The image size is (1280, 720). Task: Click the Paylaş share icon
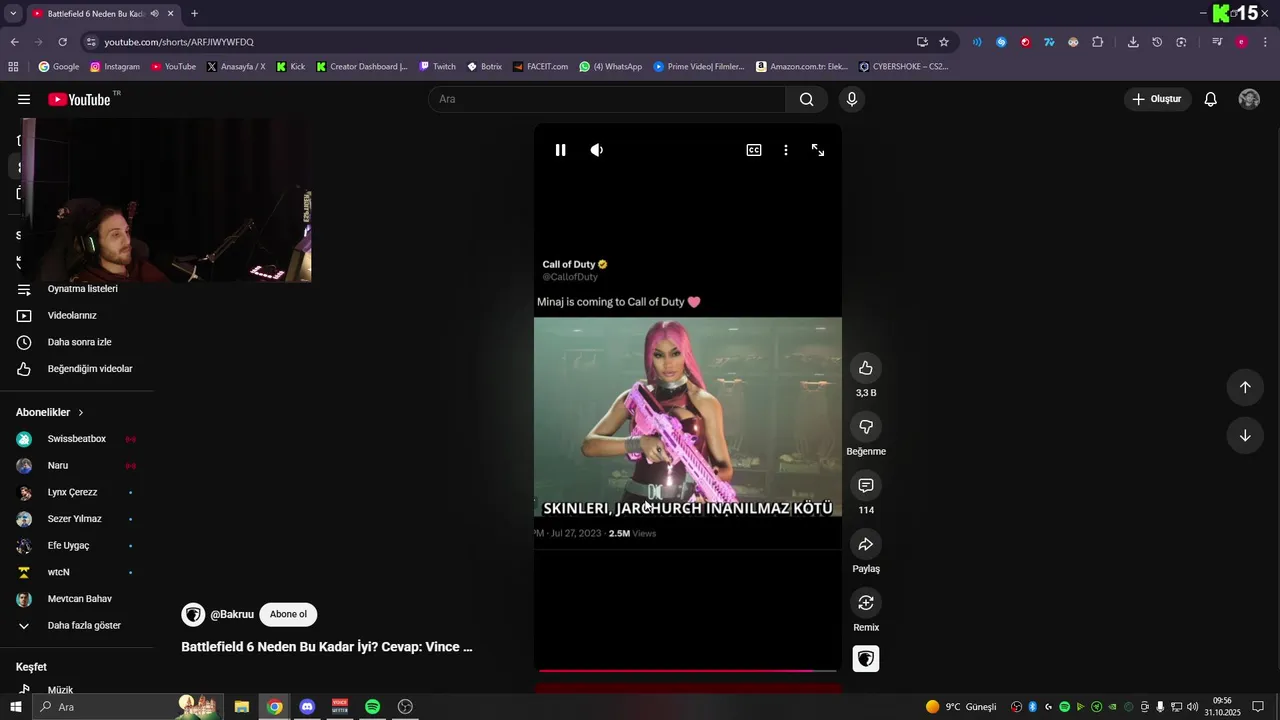[x=866, y=544]
